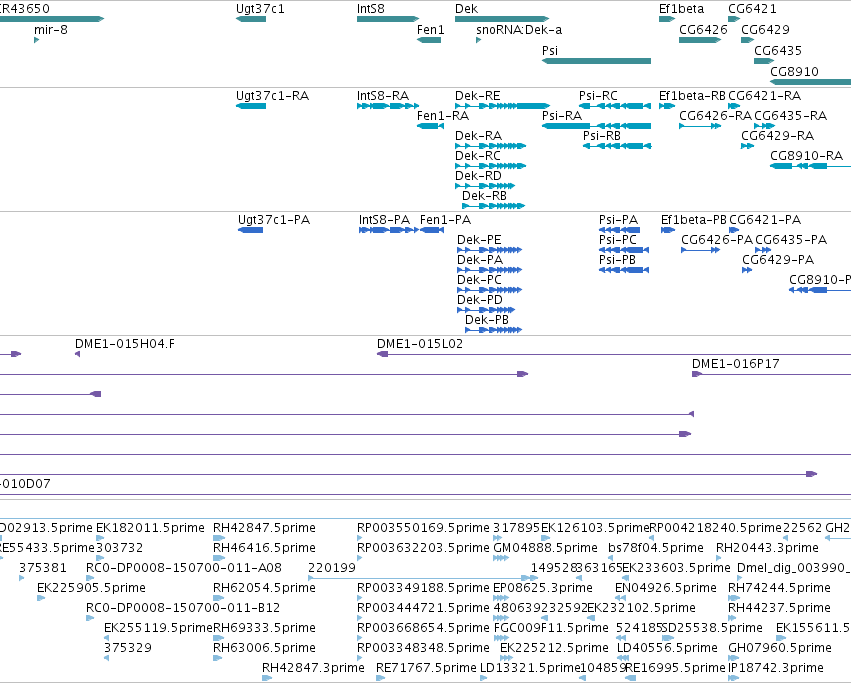Viewport: 851px width, 683px height.
Task: Click transcript Psi-RA
Action: click(x=562, y=116)
